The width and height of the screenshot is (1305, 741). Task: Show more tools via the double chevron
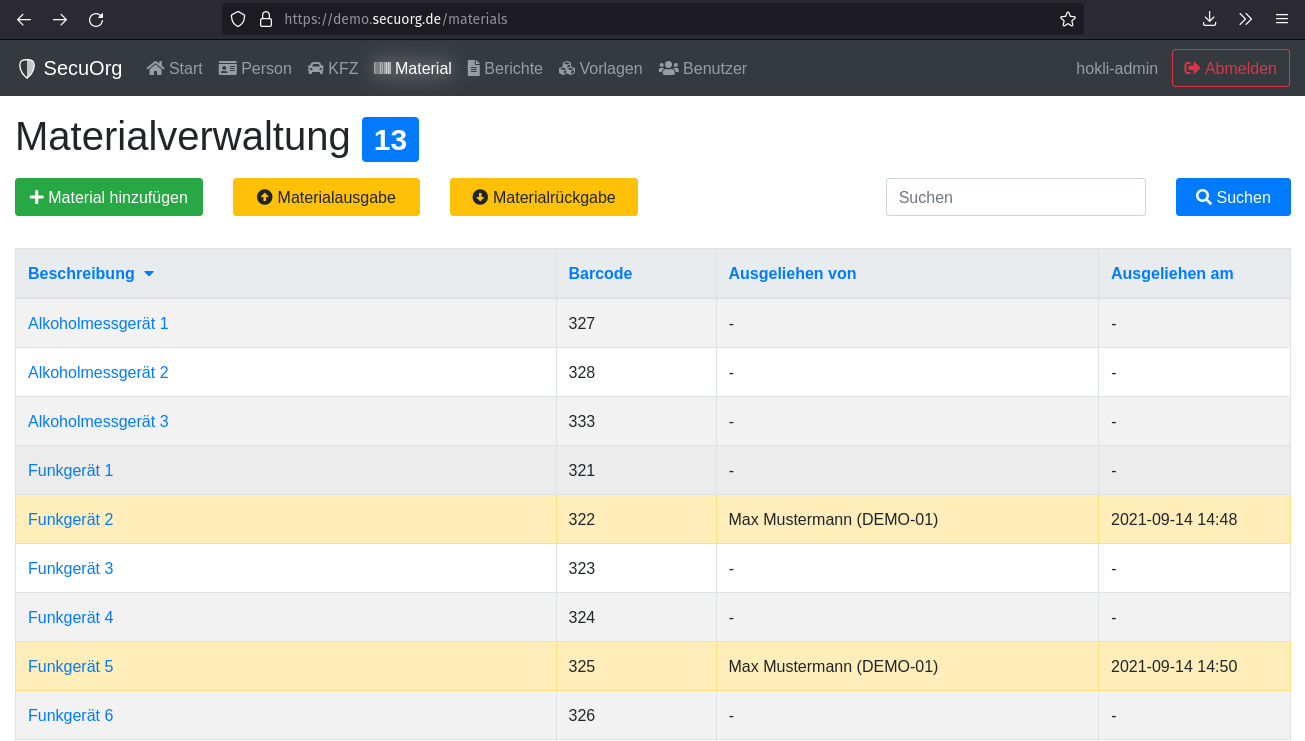[1245, 19]
